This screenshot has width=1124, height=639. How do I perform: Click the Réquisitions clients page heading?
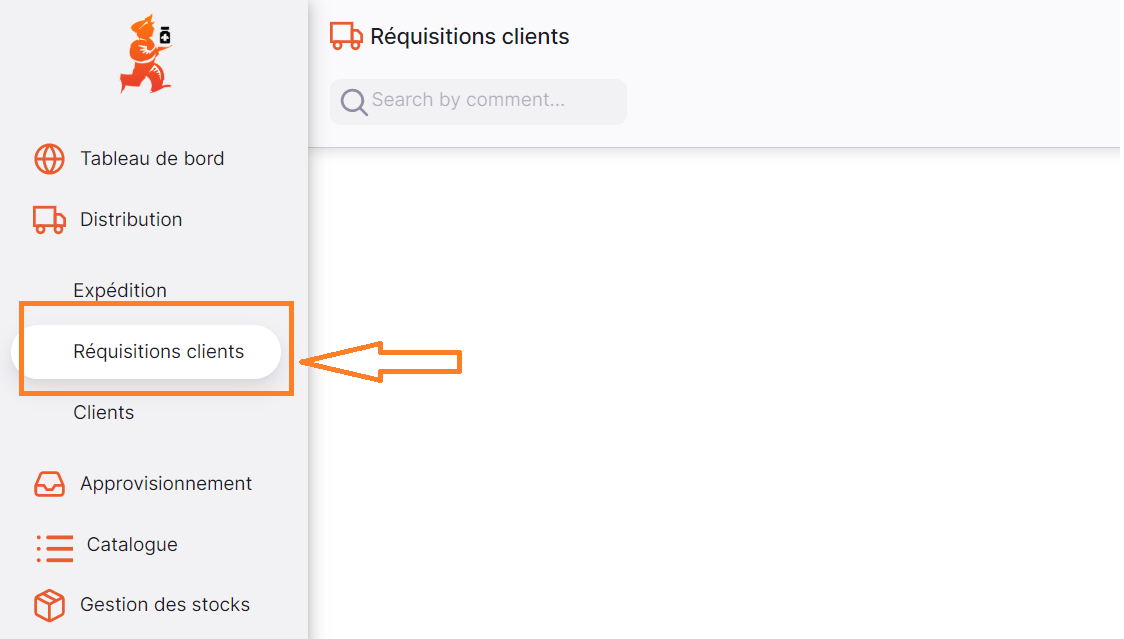470,37
